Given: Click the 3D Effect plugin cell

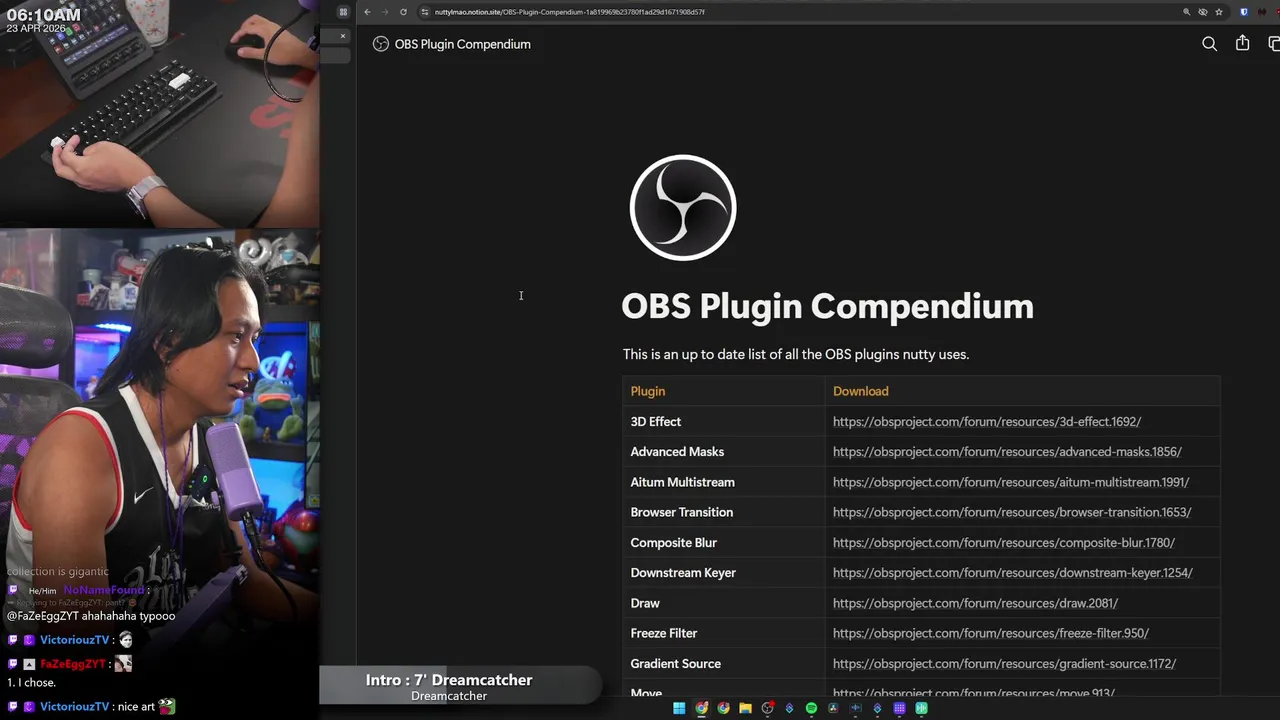Looking at the screenshot, I should click(x=723, y=422).
